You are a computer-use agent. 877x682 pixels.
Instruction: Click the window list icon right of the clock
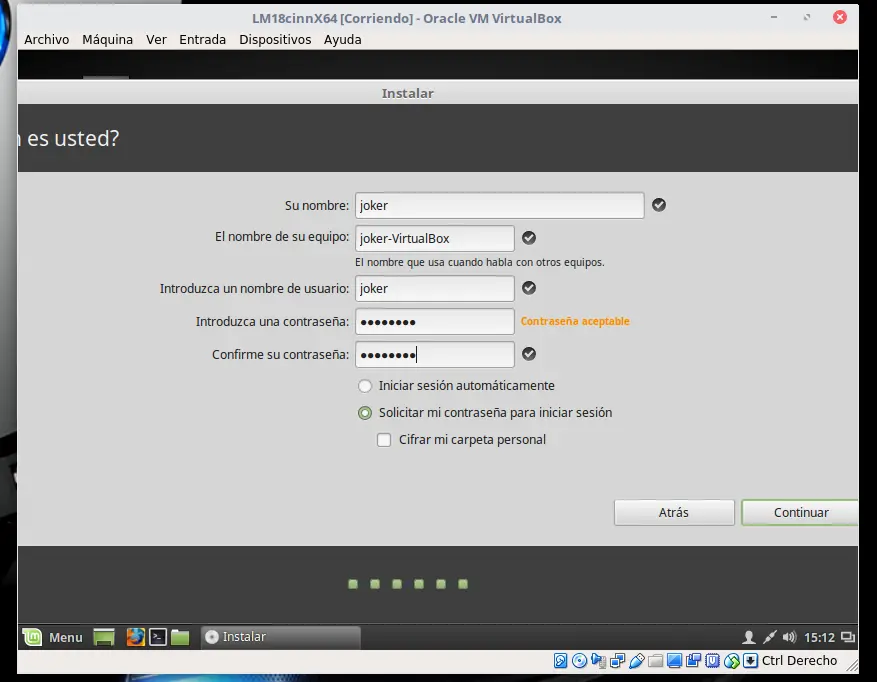tap(848, 637)
